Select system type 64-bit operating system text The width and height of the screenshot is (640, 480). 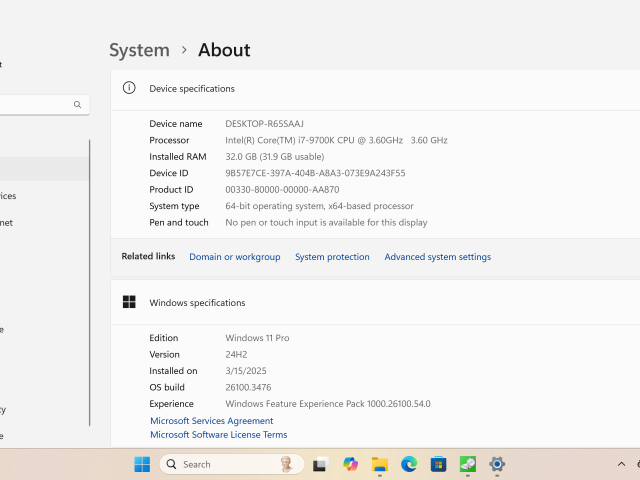pyautogui.click(x=319, y=206)
